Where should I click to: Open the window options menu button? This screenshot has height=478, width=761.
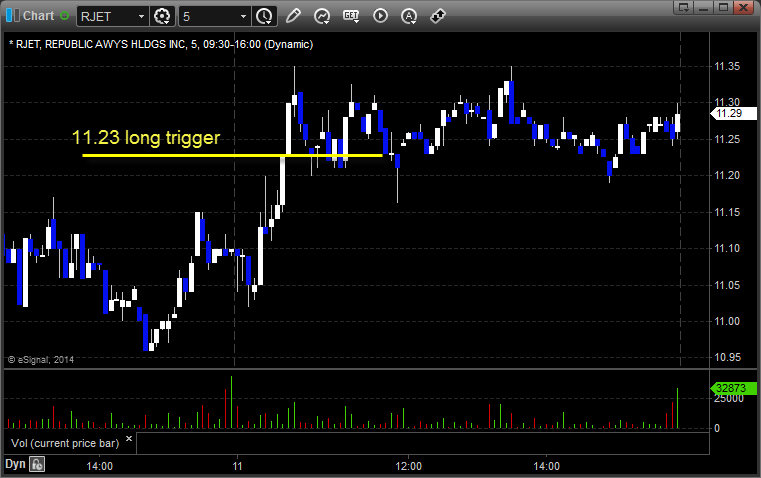pyautogui.click(x=684, y=7)
